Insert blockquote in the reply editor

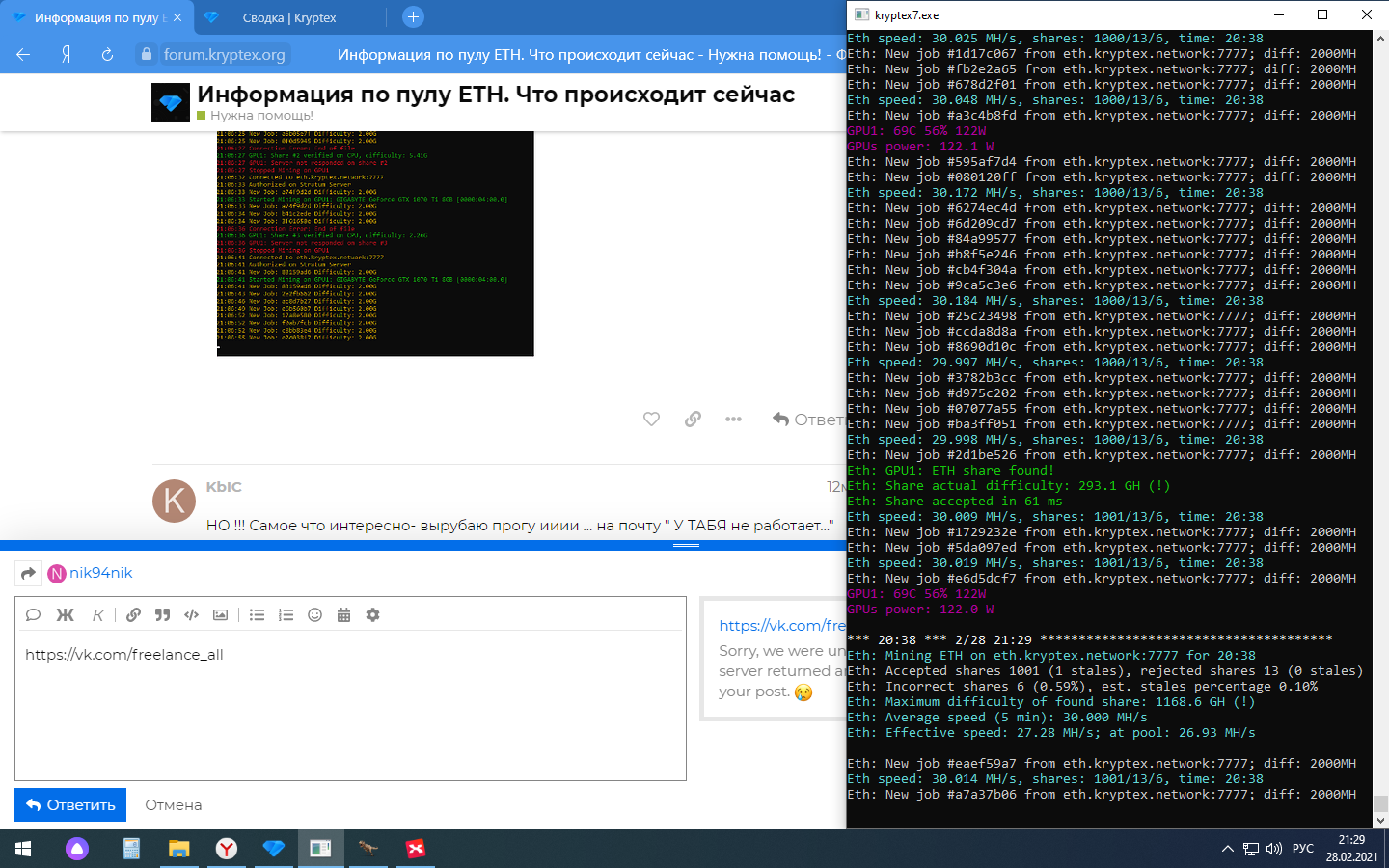162,615
